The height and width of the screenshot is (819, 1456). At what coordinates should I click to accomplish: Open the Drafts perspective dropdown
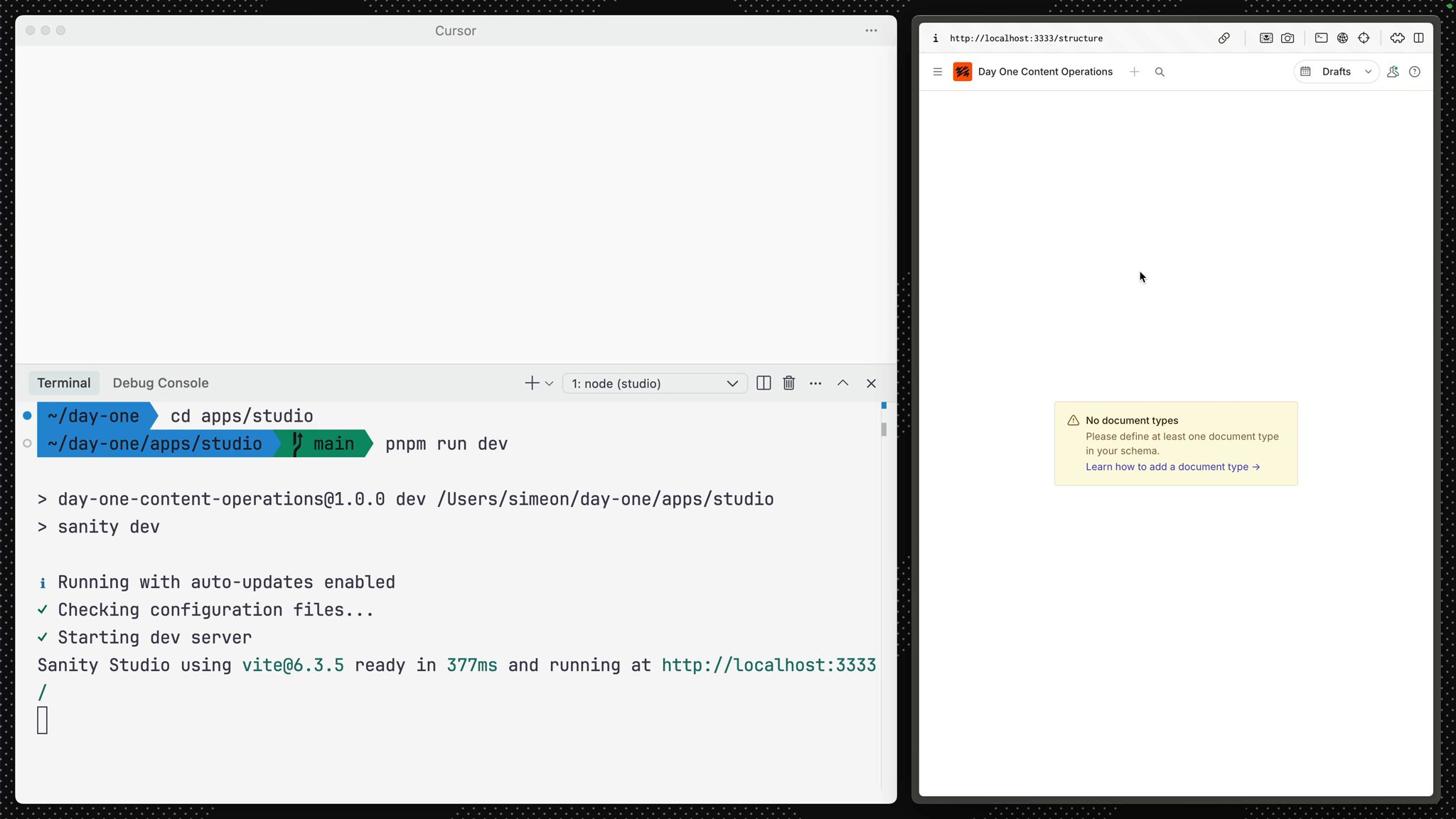click(1345, 72)
